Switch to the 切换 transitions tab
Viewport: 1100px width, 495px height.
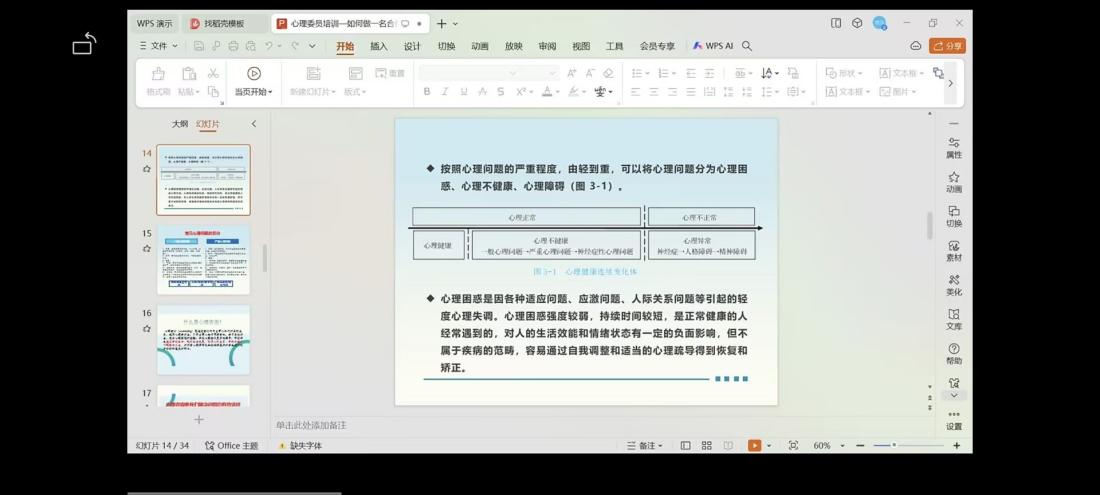coord(446,46)
